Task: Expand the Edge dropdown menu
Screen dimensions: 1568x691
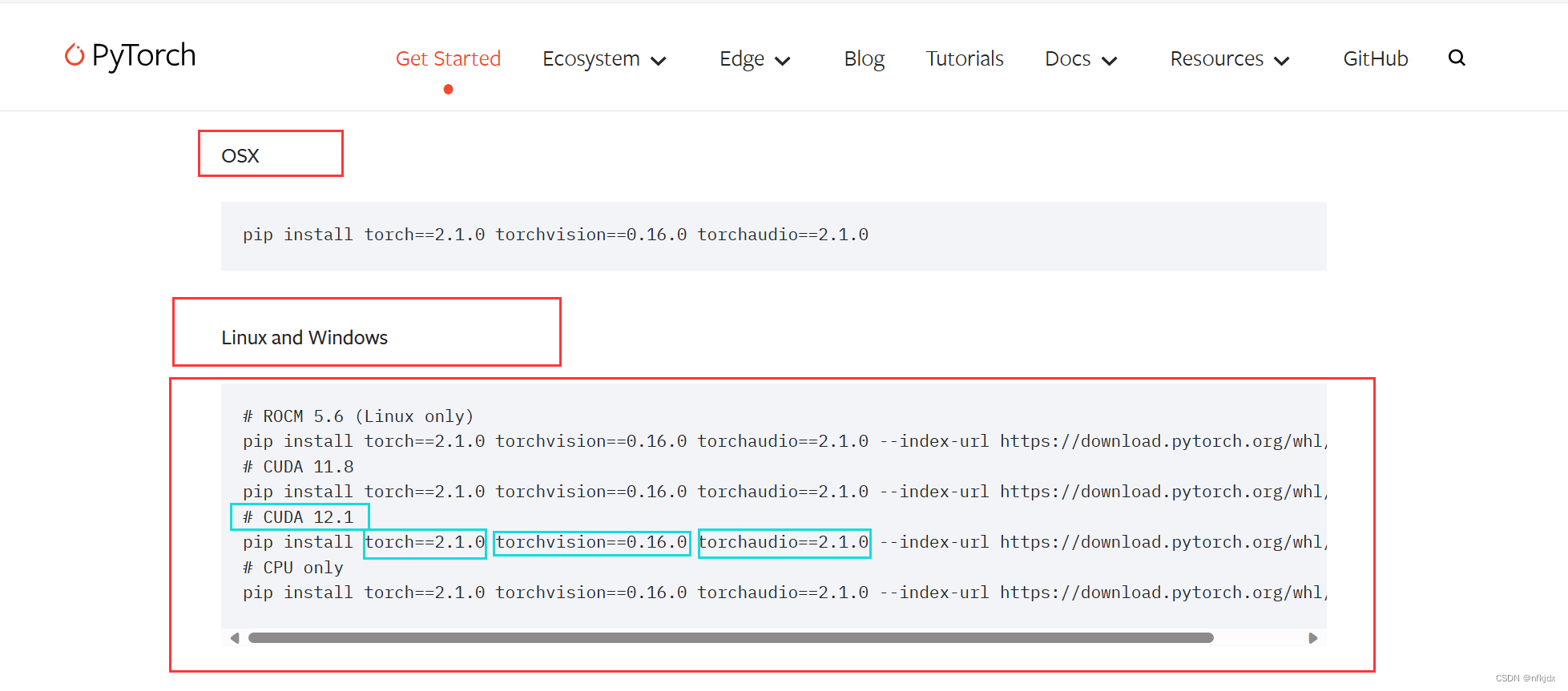Action: click(x=755, y=59)
